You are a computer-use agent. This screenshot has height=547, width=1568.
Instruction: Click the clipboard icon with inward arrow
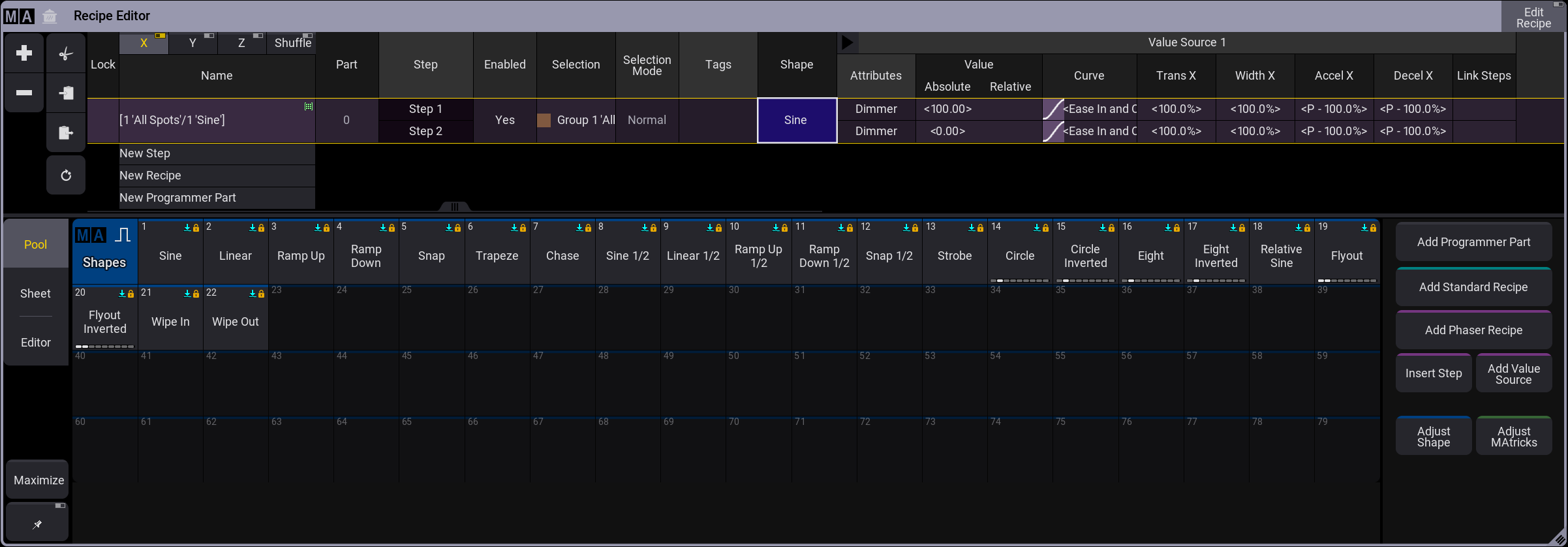click(x=66, y=93)
